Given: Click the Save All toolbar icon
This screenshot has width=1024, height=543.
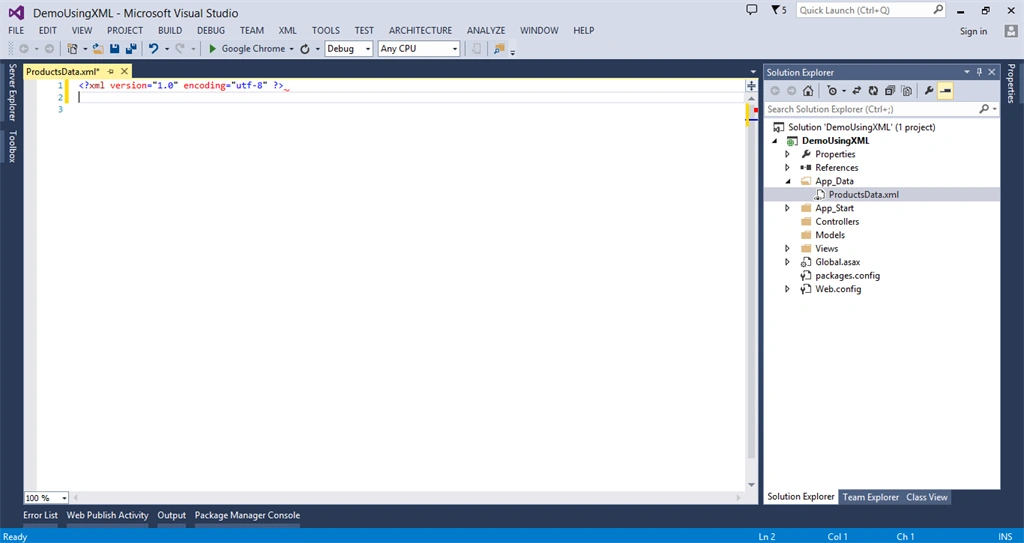Looking at the screenshot, I should pos(131,48).
